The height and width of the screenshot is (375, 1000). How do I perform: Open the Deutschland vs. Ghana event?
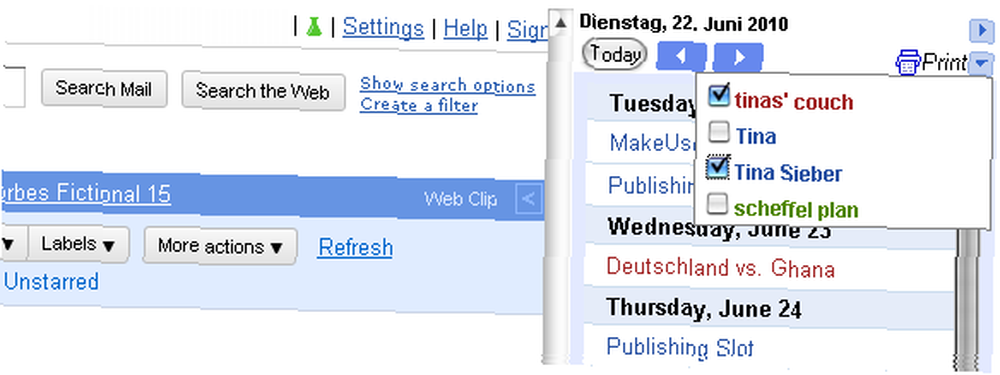pos(720,268)
